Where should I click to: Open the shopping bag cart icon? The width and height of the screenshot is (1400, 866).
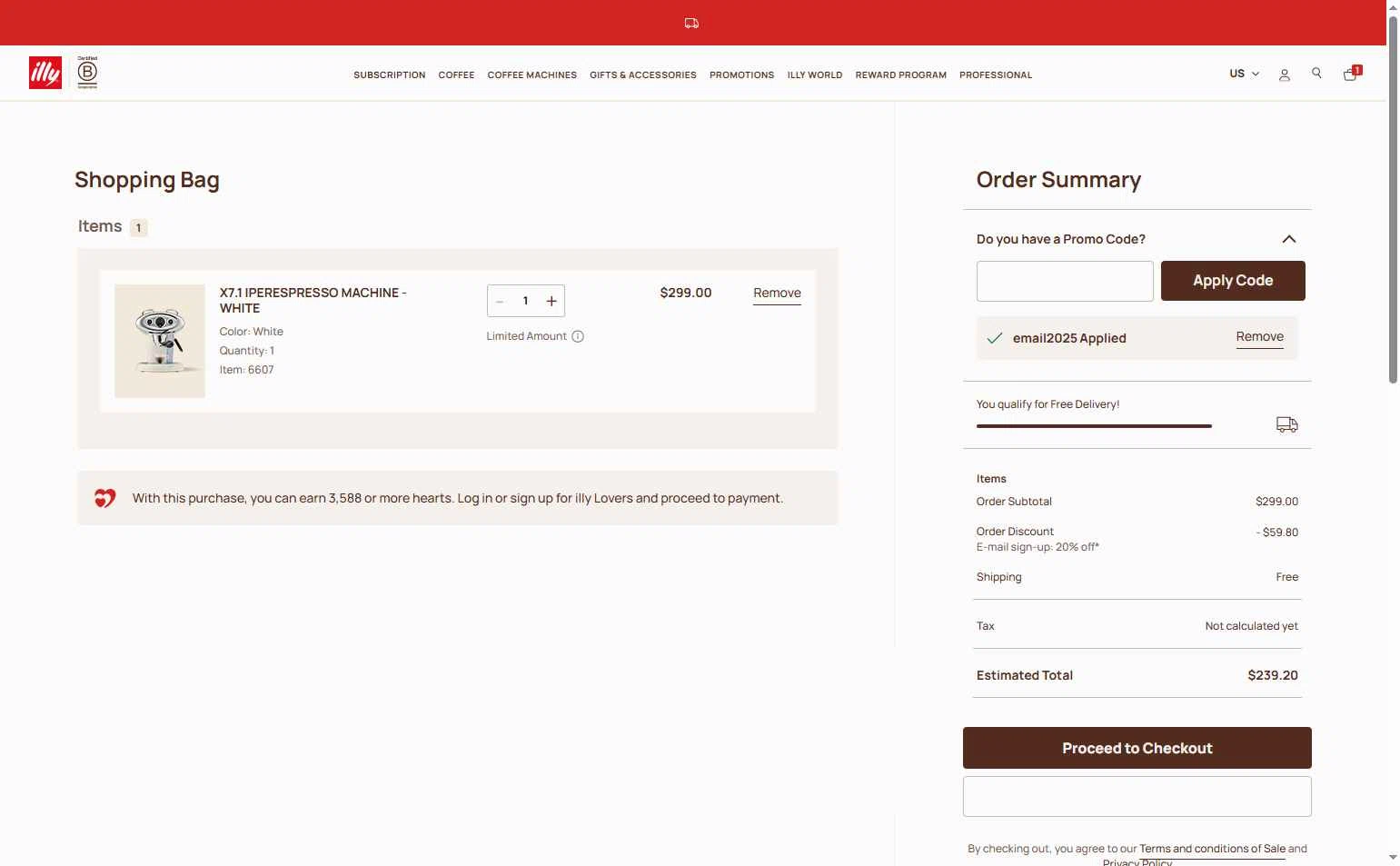(1352, 73)
